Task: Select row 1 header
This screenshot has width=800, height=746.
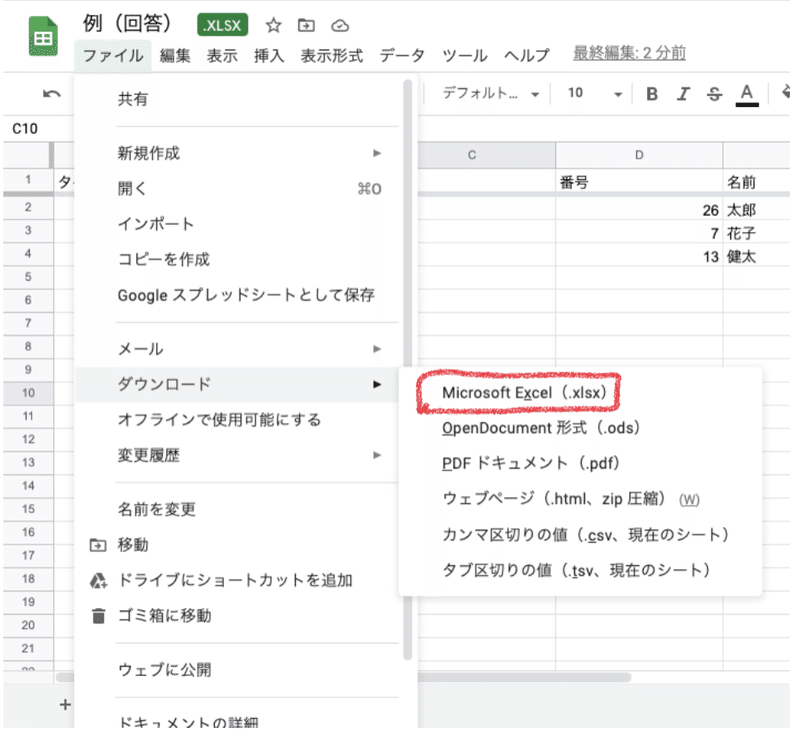Action: tap(28, 180)
